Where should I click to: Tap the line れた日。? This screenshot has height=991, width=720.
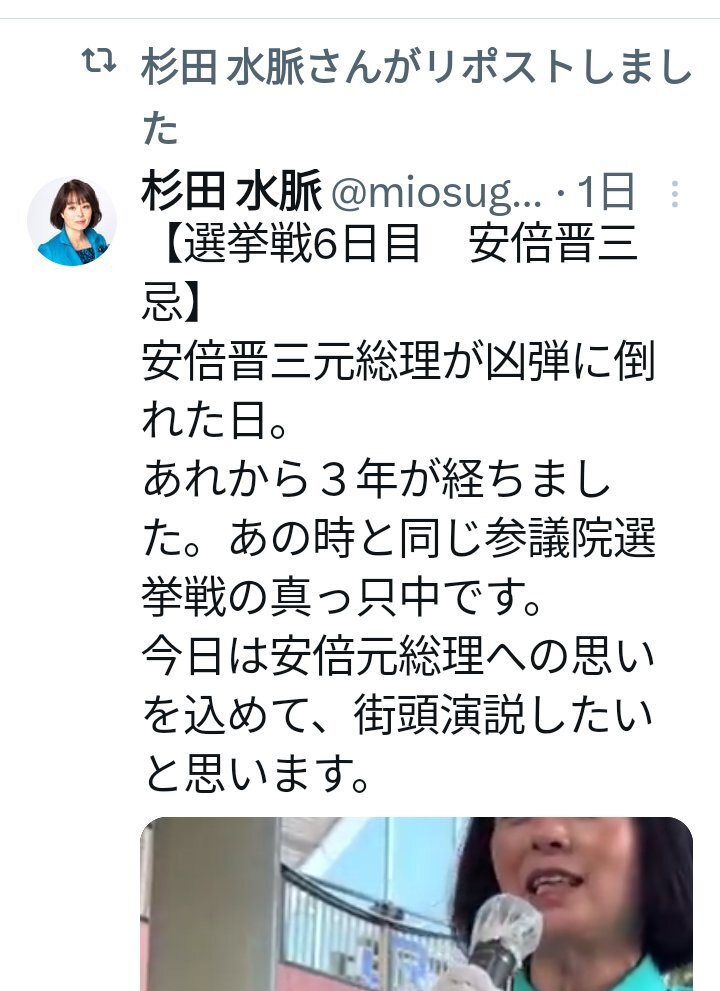click(215, 420)
